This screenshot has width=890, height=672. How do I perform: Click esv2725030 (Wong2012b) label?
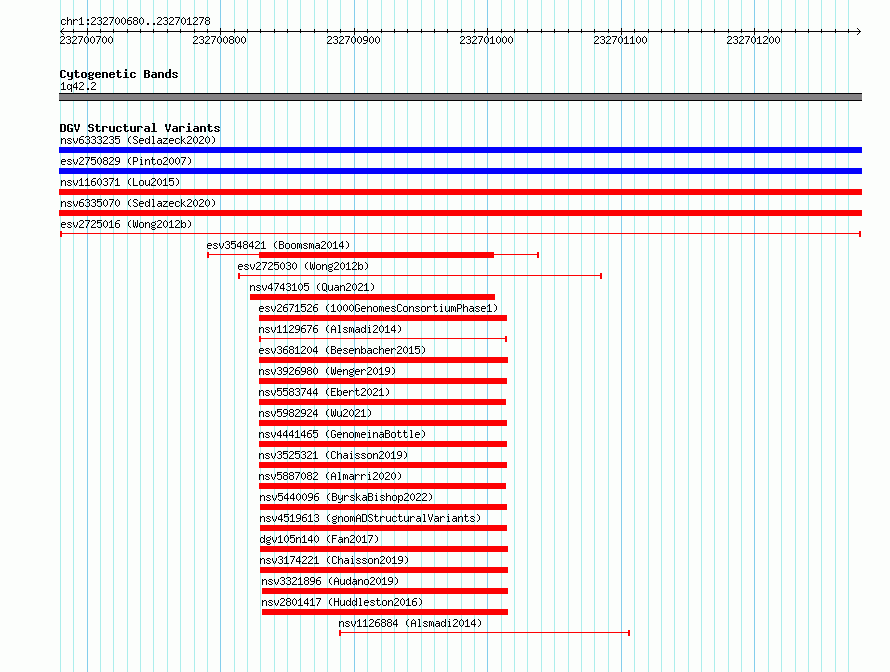click(x=303, y=266)
